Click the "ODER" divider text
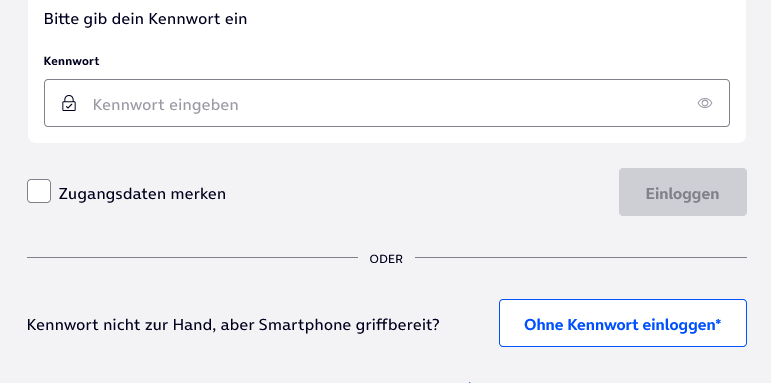 (x=386, y=259)
